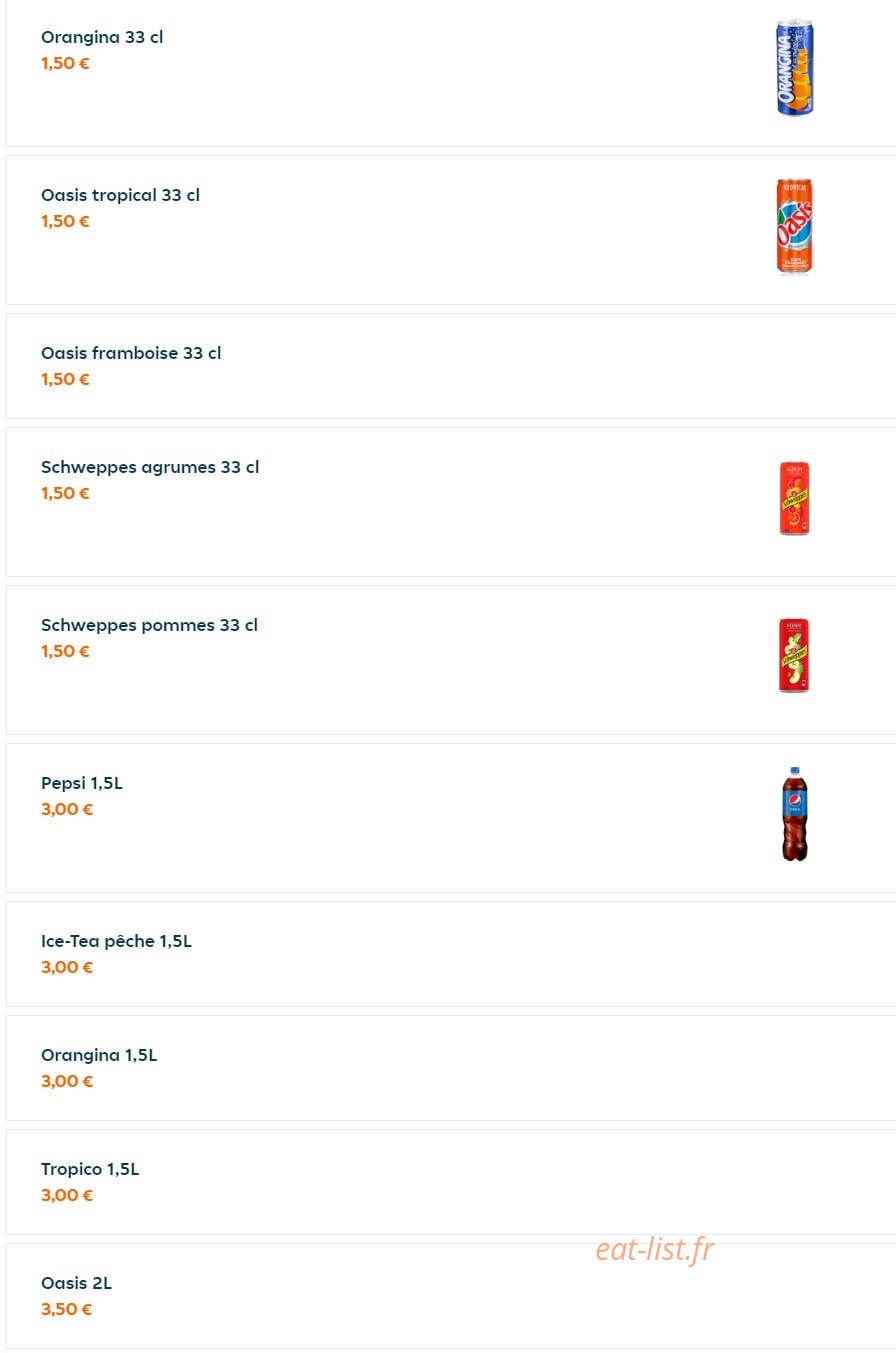Screen dimensions: 896x1353
Task: Pick Tropico 1,5L from the list
Action: point(90,1169)
